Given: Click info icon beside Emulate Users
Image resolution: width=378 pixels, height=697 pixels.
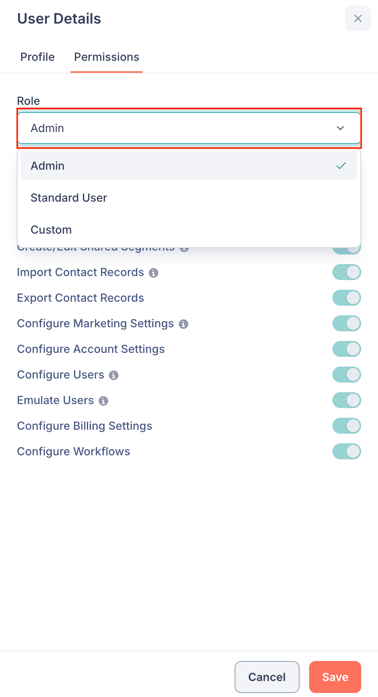Looking at the screenshot, I should [x=103, y=401].
